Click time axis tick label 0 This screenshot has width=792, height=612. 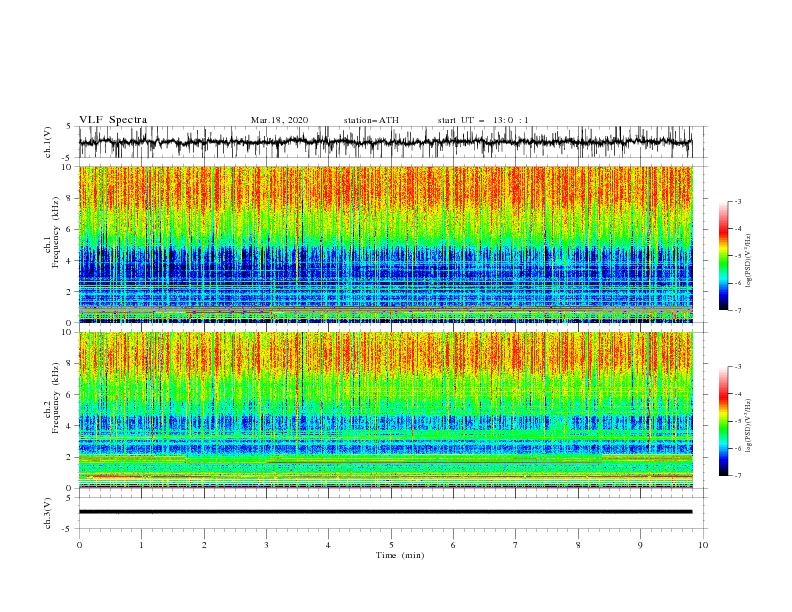pyautogui.click(x=79, y=545)
